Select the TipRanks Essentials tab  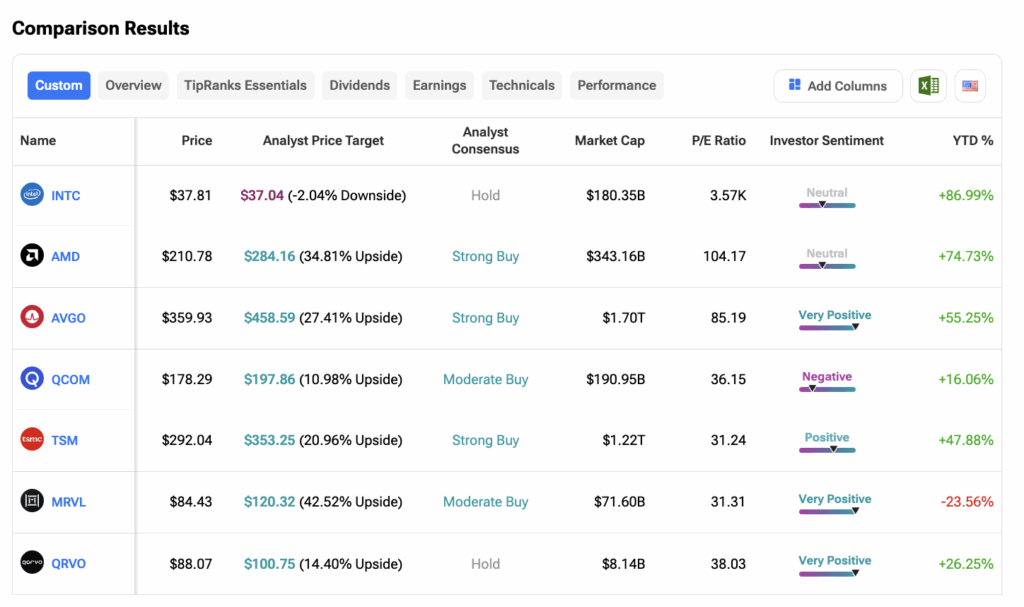click(245, 85)
